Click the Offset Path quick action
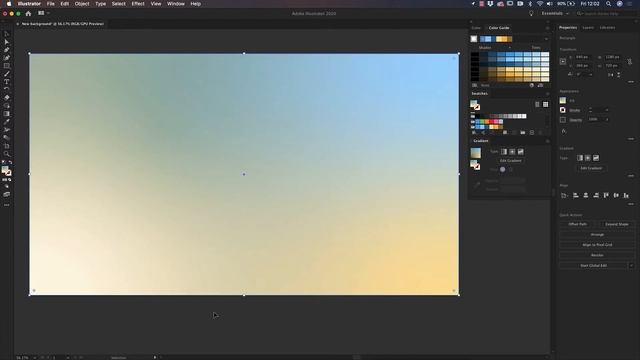 click(578, 224)
